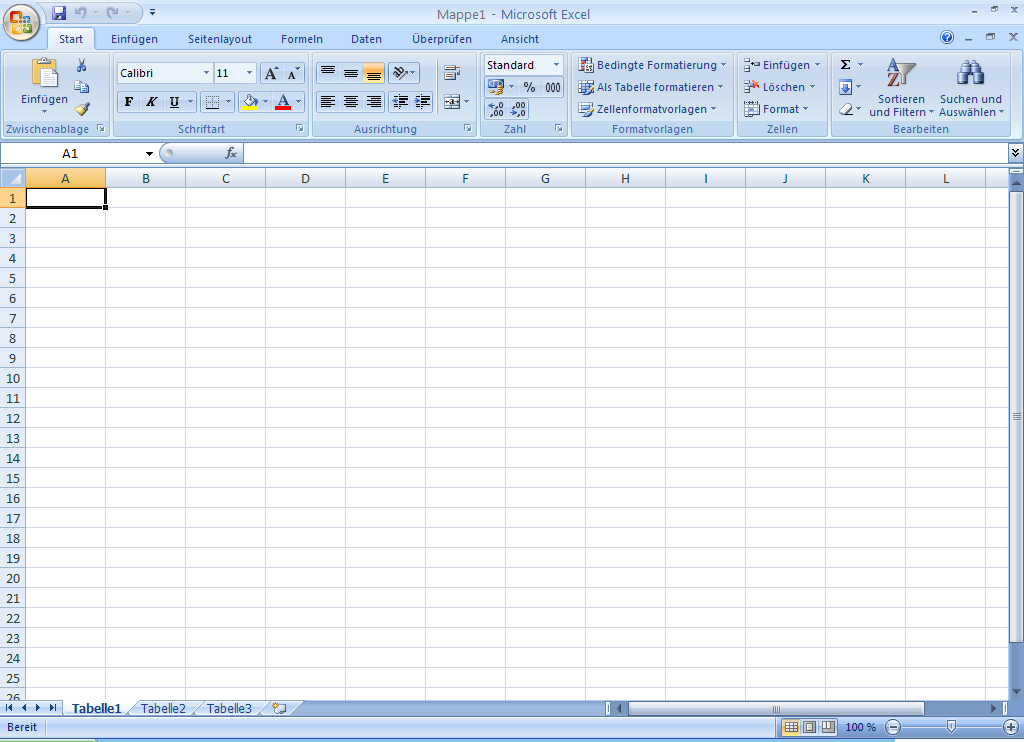Open the Formeln ribbon tab
The width and height of the screenshot is (1024, 742).
pos(302,39)
